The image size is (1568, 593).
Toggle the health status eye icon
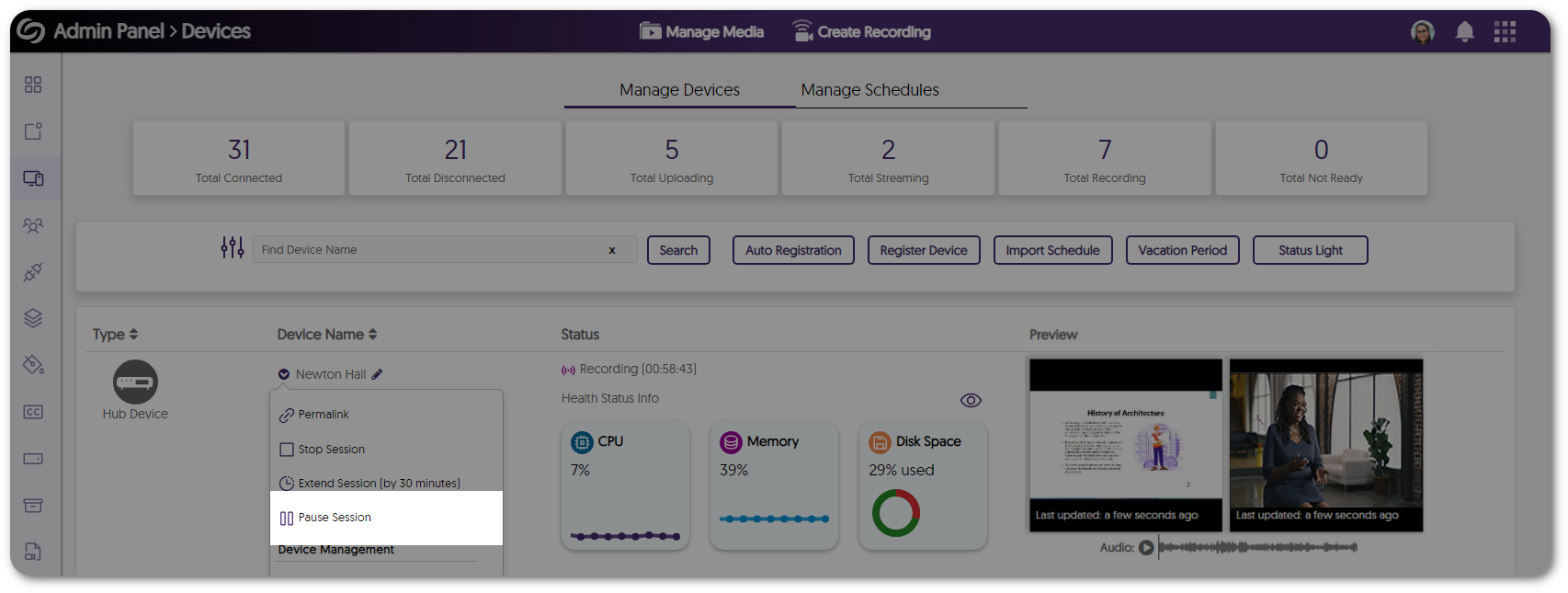[971, 400]
